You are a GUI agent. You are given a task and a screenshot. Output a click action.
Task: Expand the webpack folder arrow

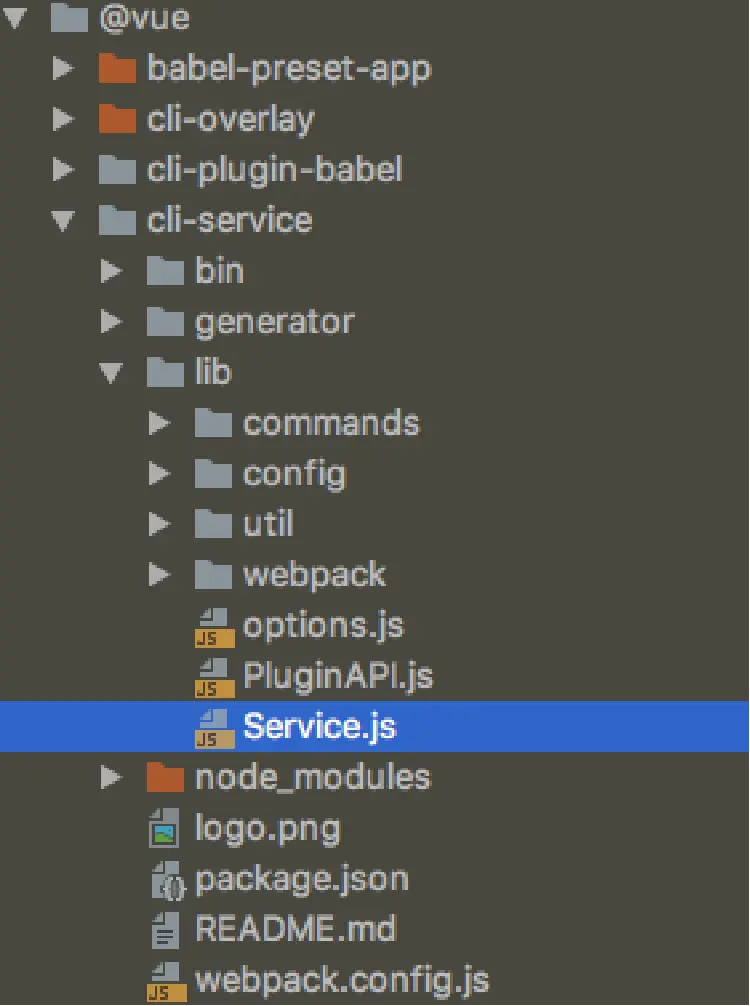pyautogui.click(x=160, y=575)
